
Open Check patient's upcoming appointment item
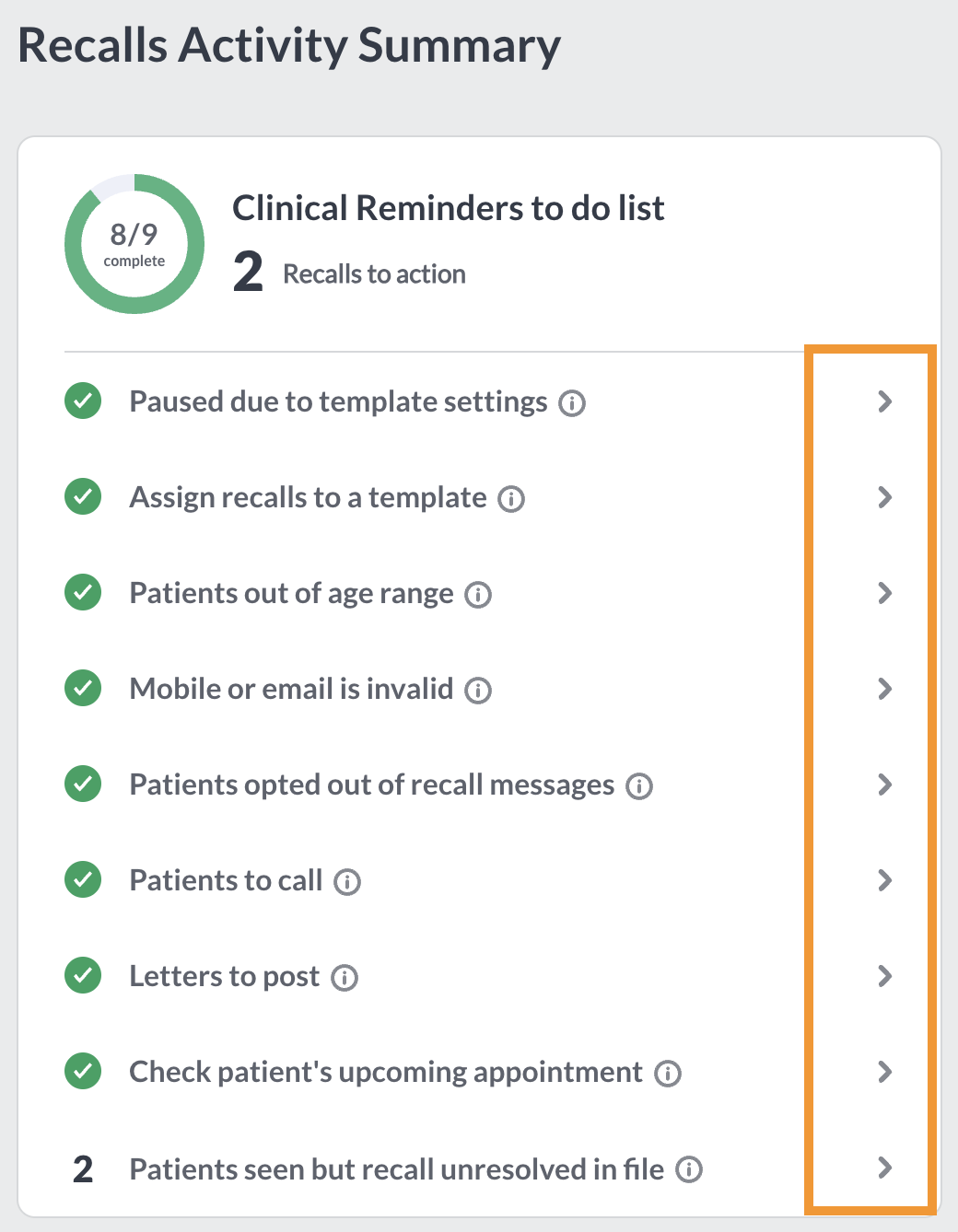pos(479,1072)
